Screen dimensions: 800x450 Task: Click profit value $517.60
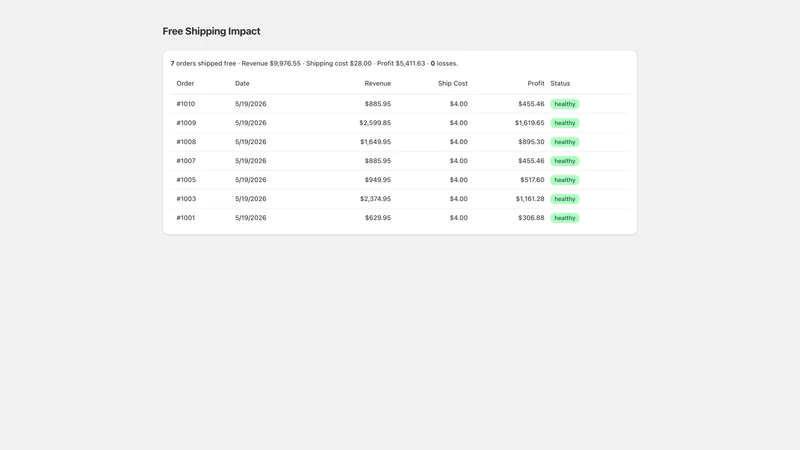pos(532,180)
